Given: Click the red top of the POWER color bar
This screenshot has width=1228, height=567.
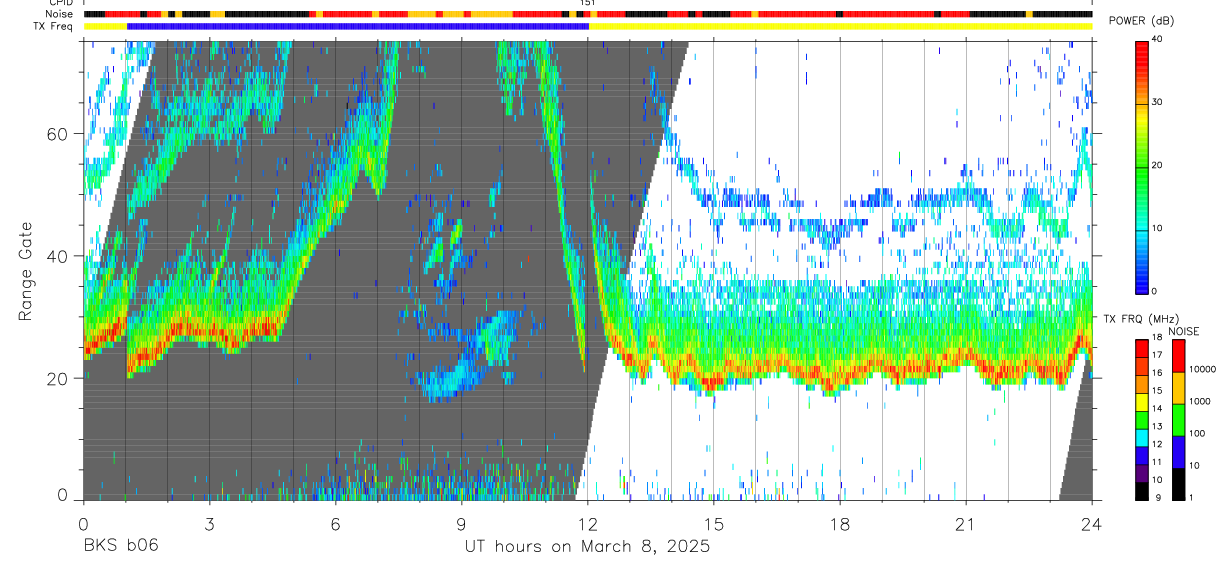Looking at the screenshot, I should (x=1141, y=52).
